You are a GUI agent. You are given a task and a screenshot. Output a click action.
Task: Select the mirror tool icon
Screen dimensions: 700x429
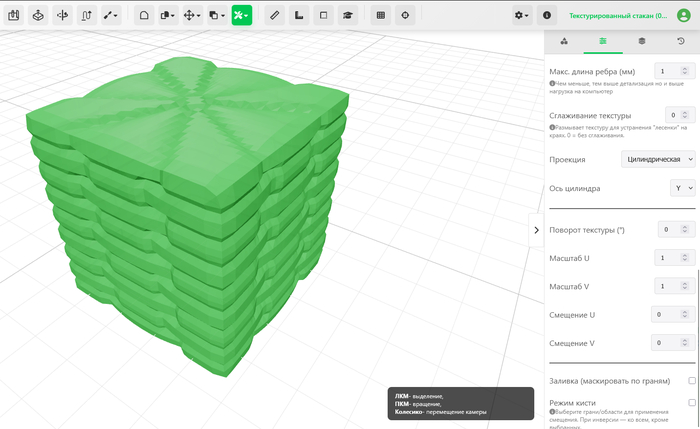(62, 15)
